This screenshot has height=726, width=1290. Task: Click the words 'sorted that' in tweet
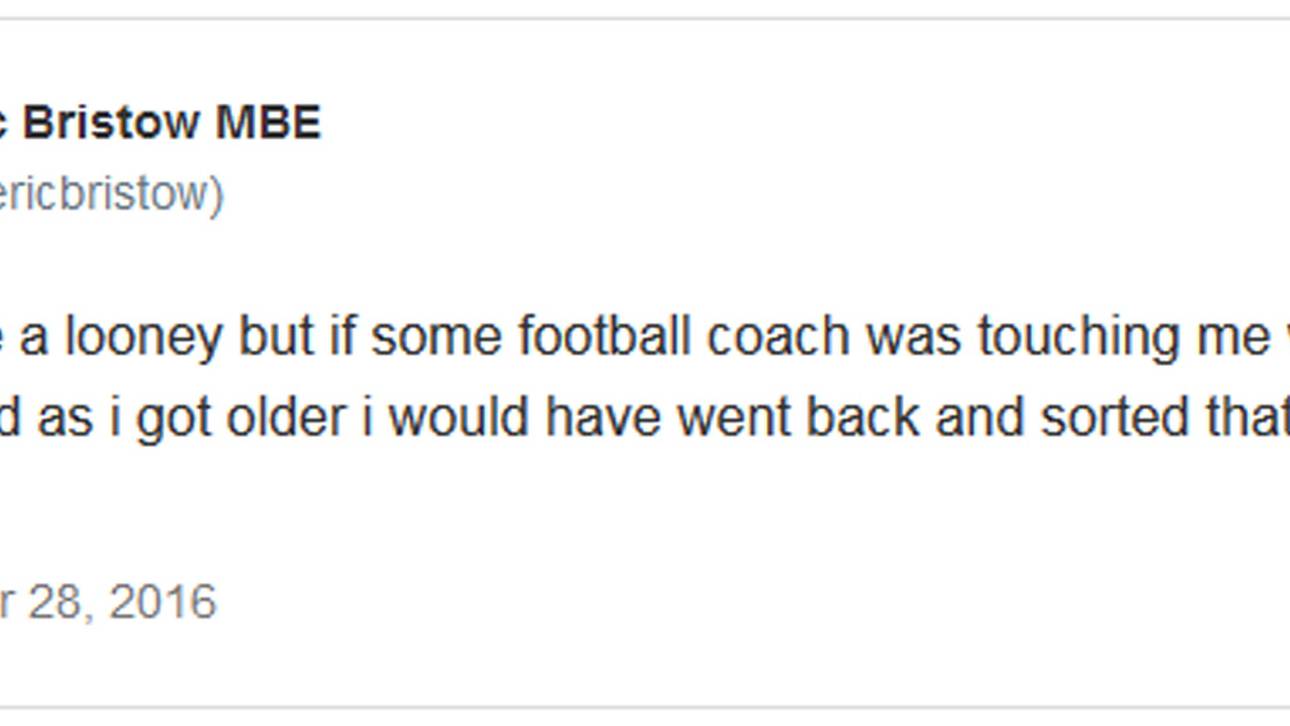tap(1164, 416)
